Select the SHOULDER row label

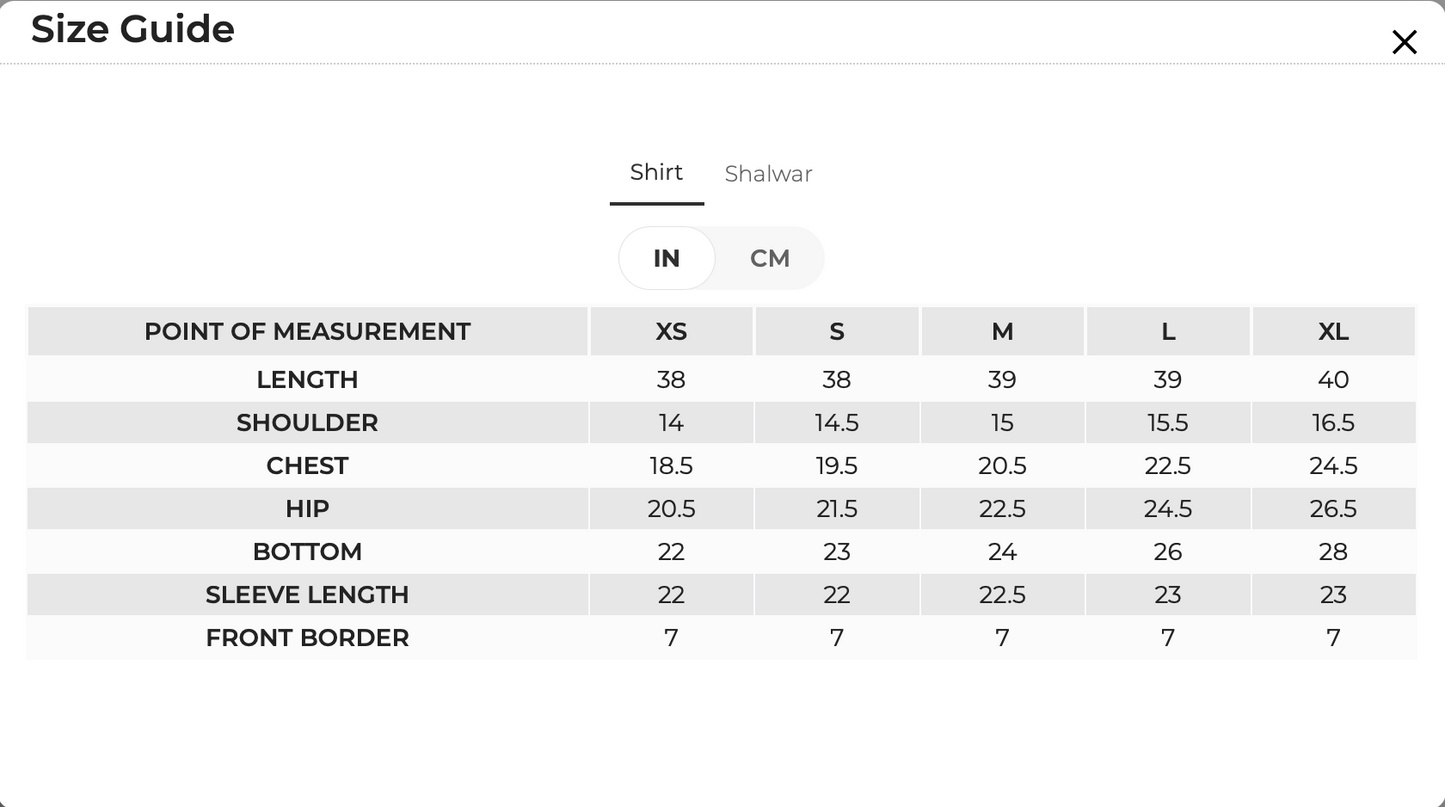point(307,423)
